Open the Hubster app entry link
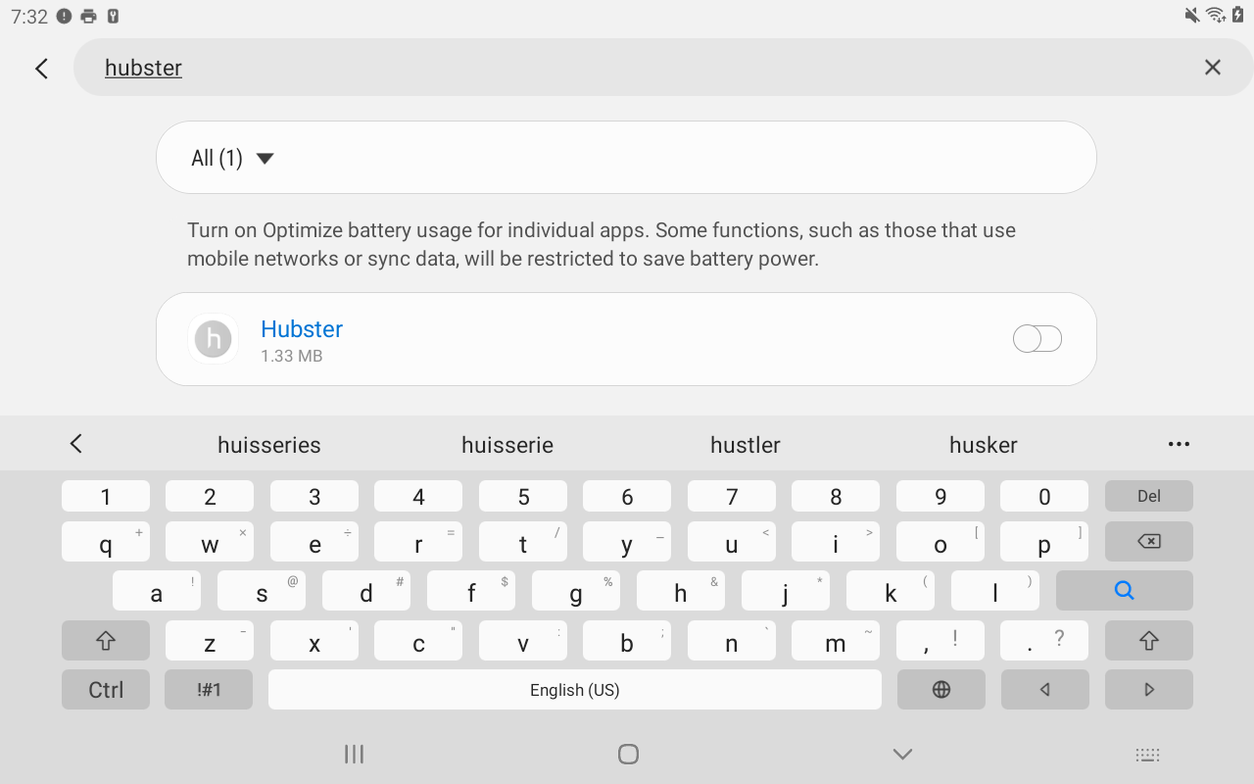 301,329
